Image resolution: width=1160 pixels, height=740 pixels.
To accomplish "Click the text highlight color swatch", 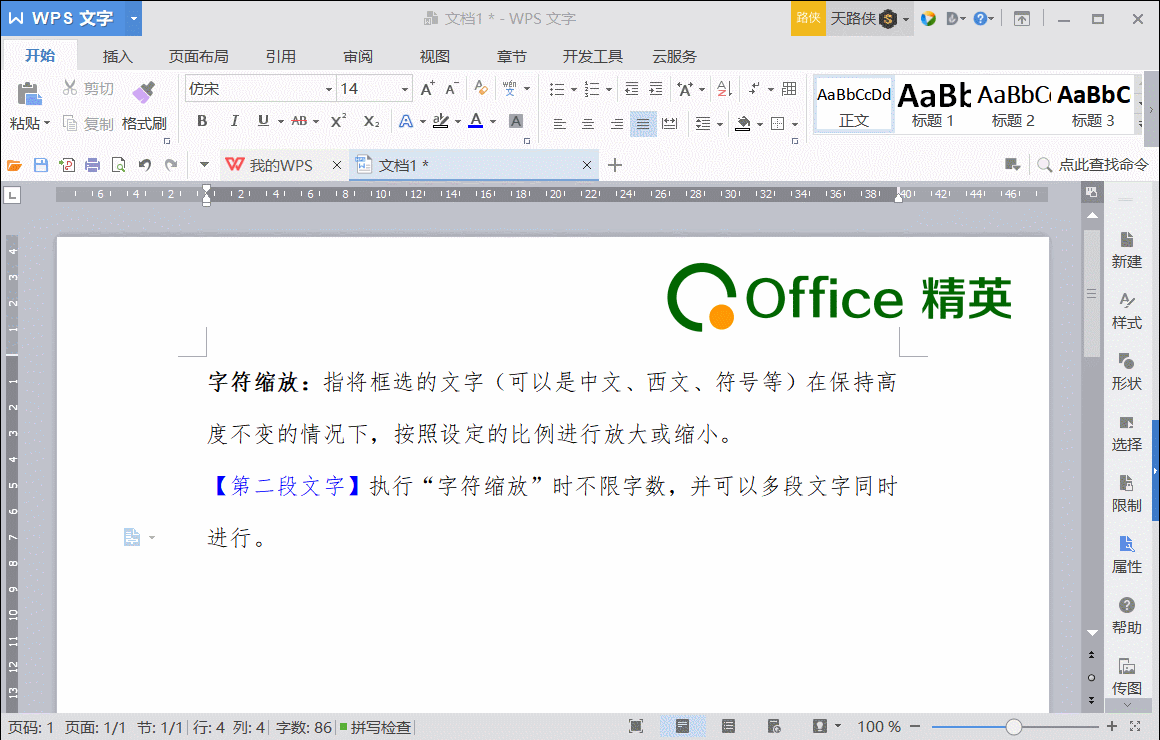I will click(441, 121).
